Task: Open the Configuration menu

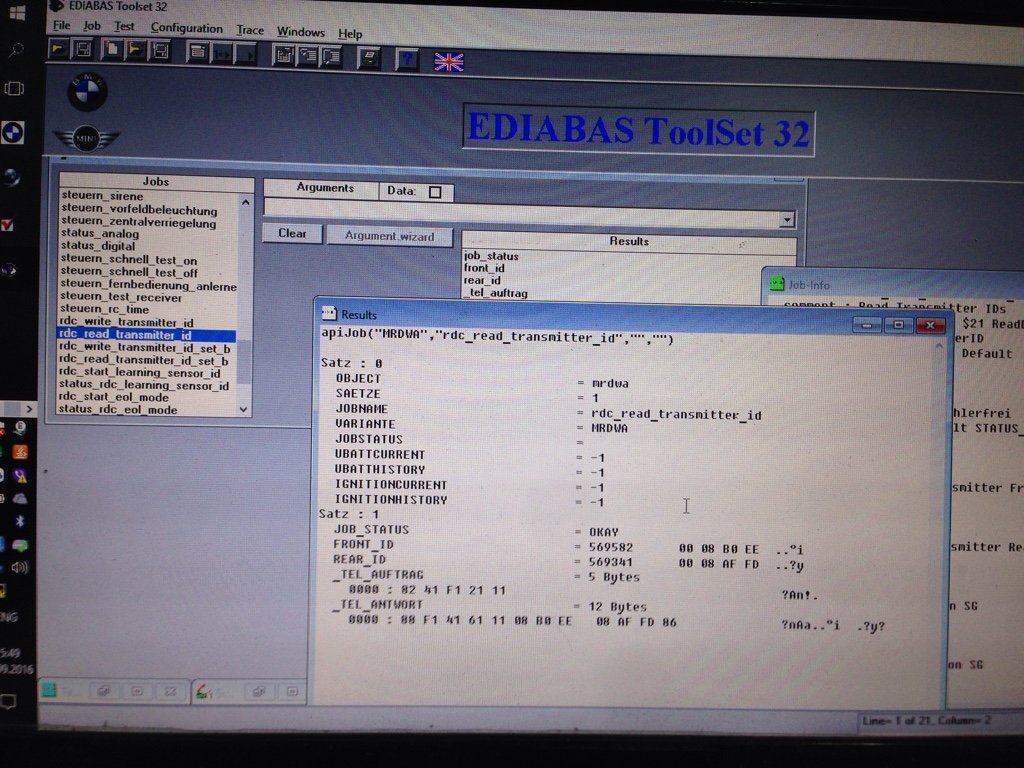Action: 187,28
